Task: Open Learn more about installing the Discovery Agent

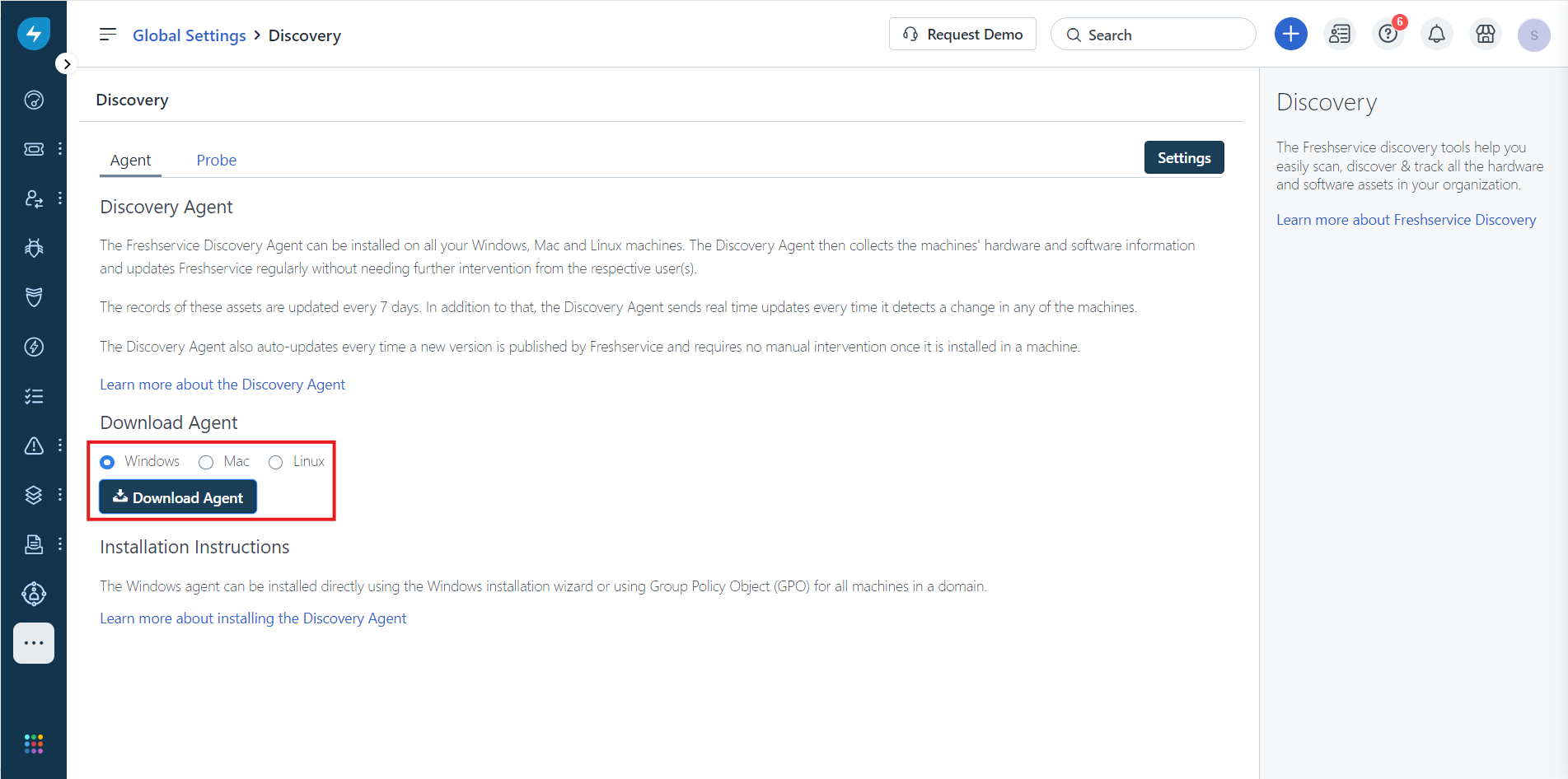Action: click(253, 618)
